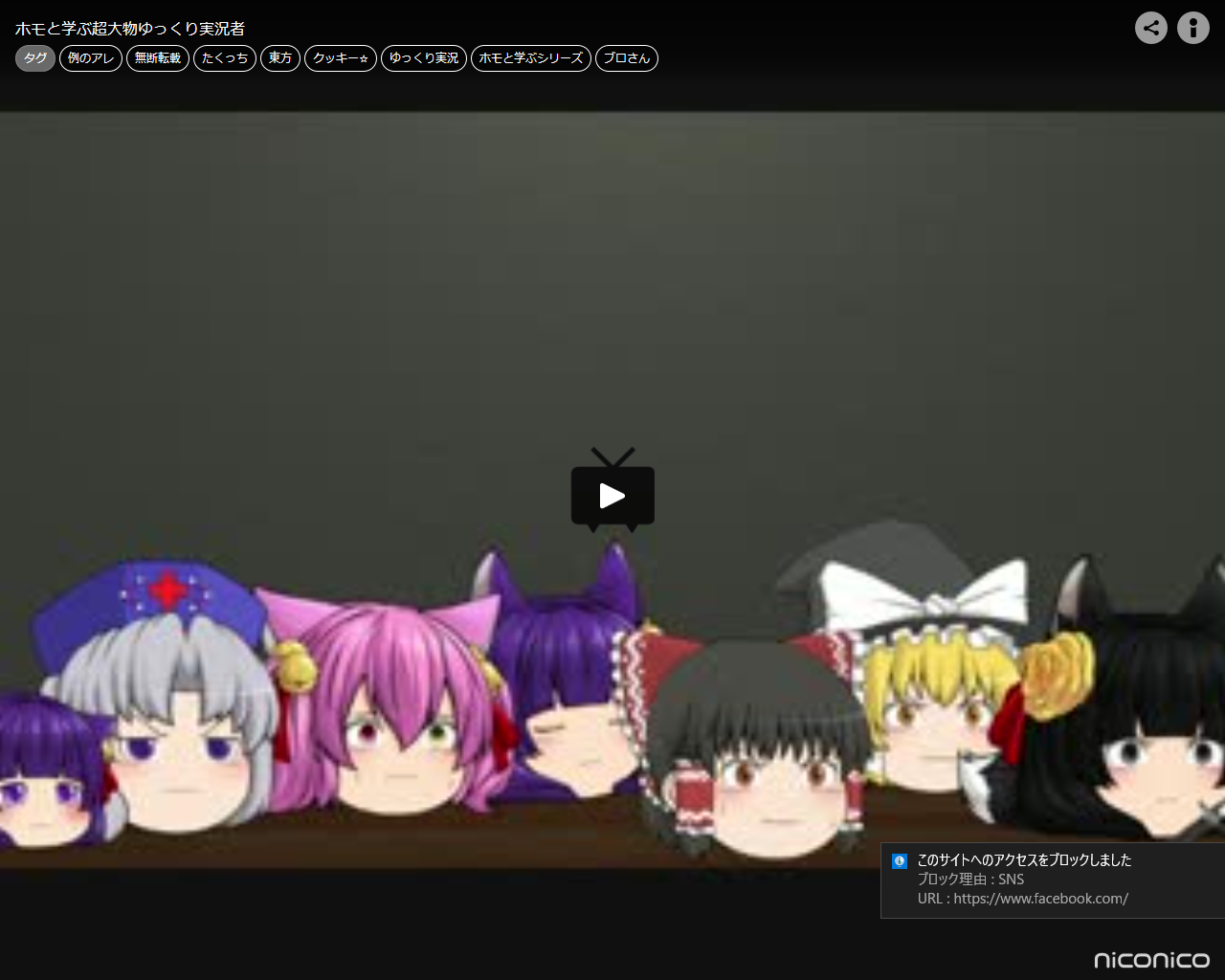Open video title ホモと学ぶ超大物ゆっくり実況者
1225x980 pixels.
(x=130, y=29)
